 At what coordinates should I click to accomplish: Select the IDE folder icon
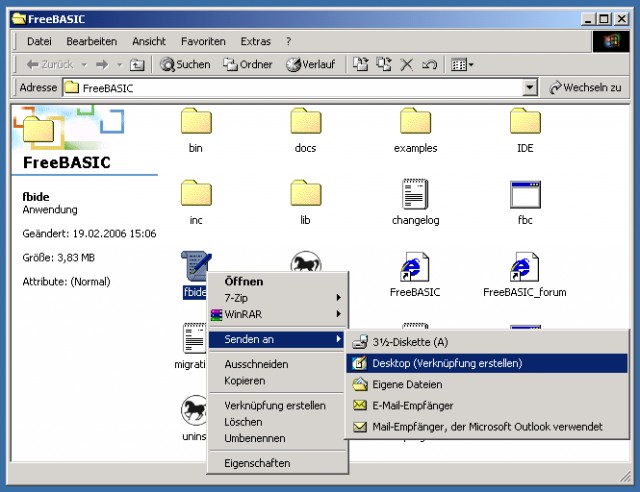pos(525,121)
